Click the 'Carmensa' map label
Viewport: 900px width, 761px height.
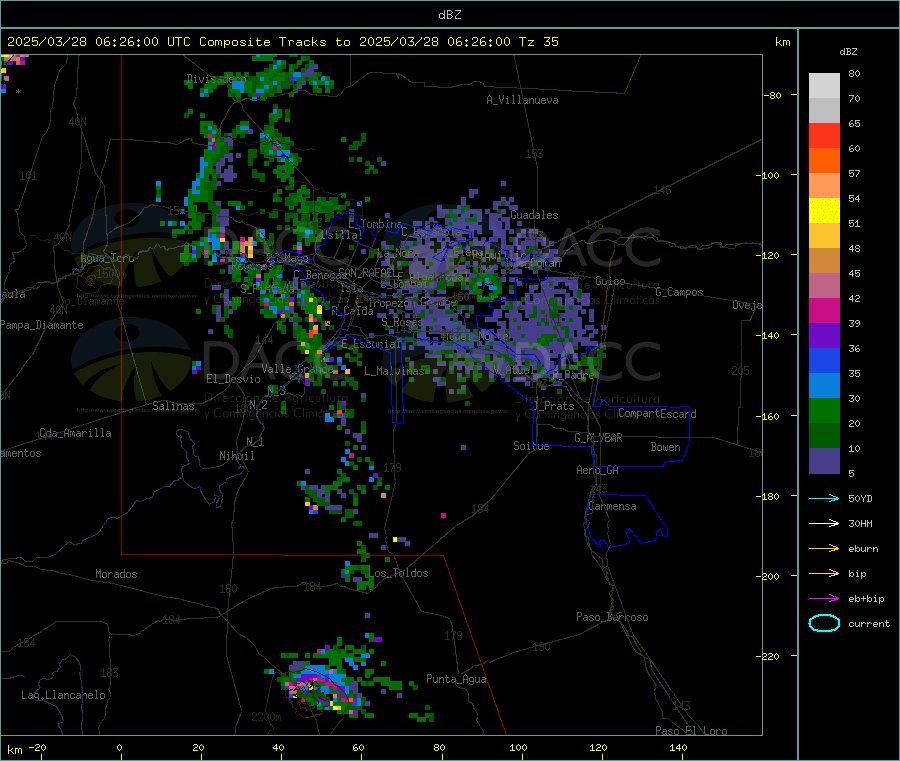click(612, 506)
